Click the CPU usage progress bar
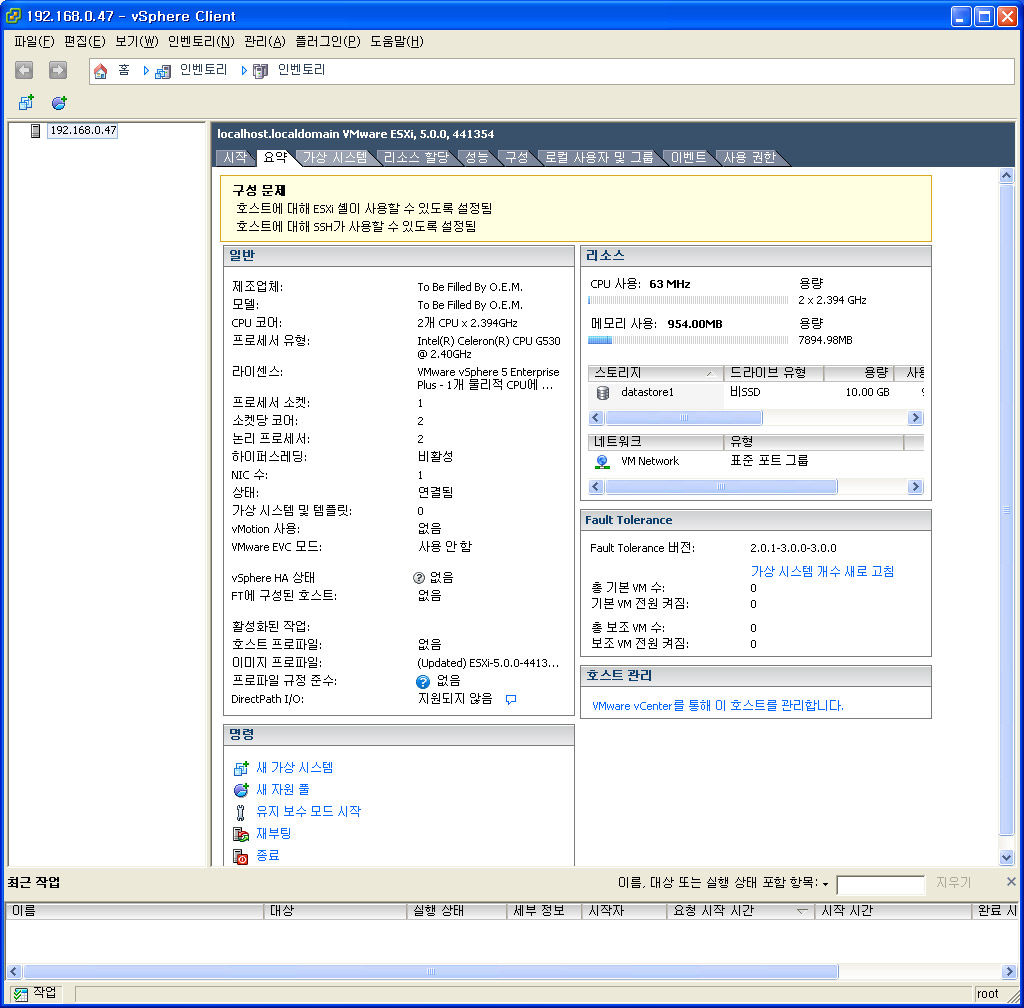Image resolution: width=1024 pixels, height=1008 pixels. (688, 300)
